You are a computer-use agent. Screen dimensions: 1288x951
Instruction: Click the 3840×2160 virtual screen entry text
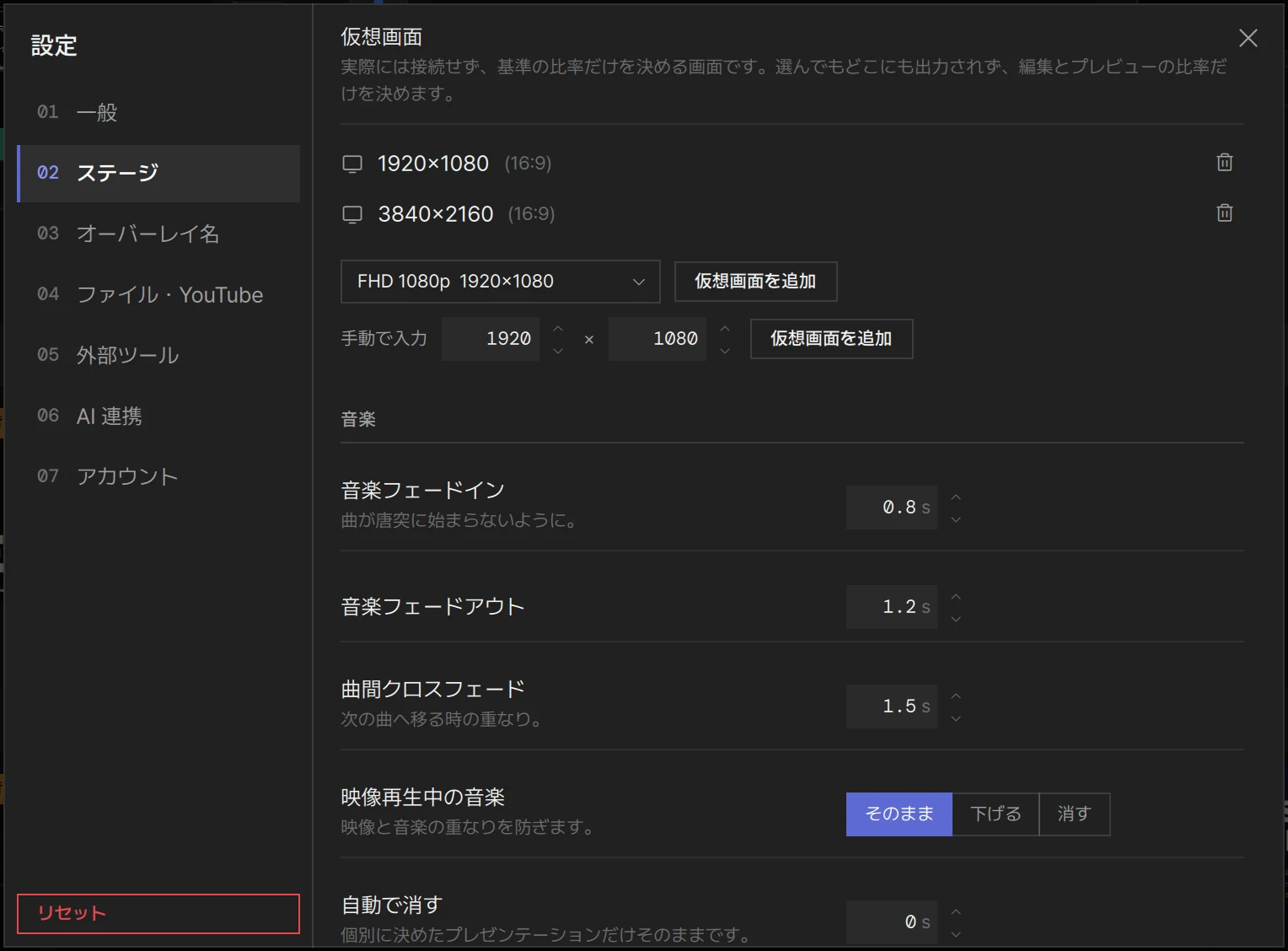436,214
